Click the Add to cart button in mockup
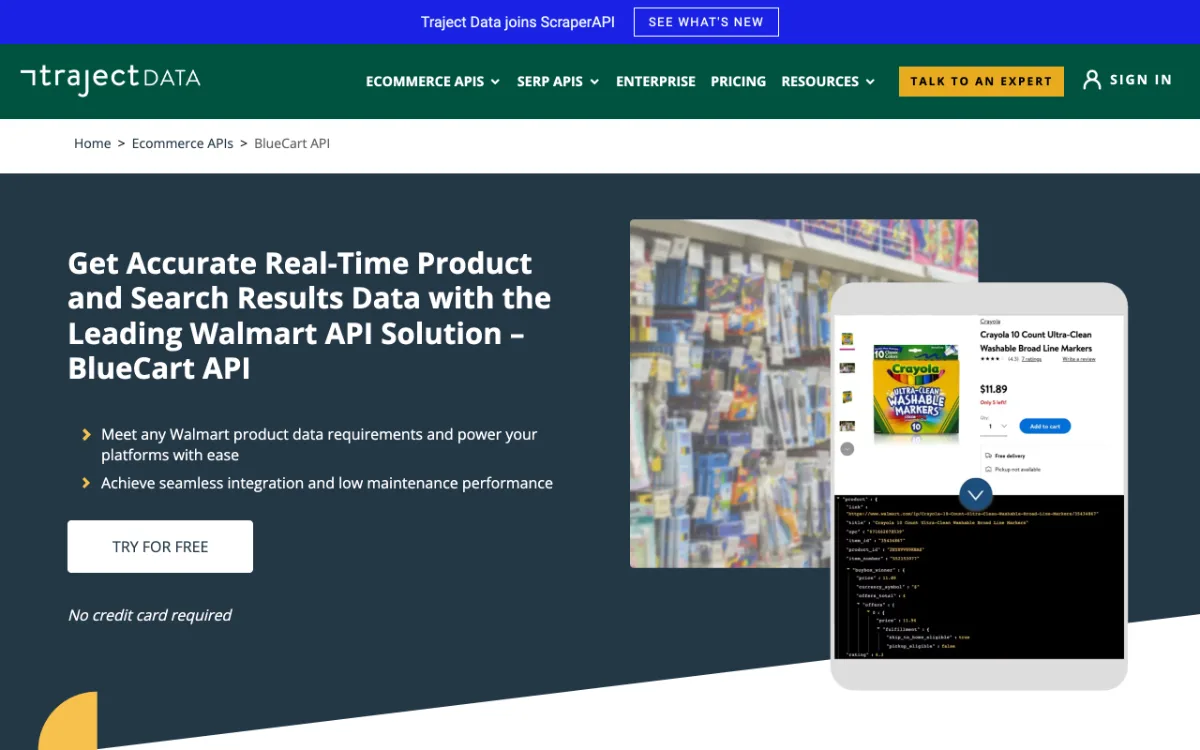 (x=1045, y=426)
